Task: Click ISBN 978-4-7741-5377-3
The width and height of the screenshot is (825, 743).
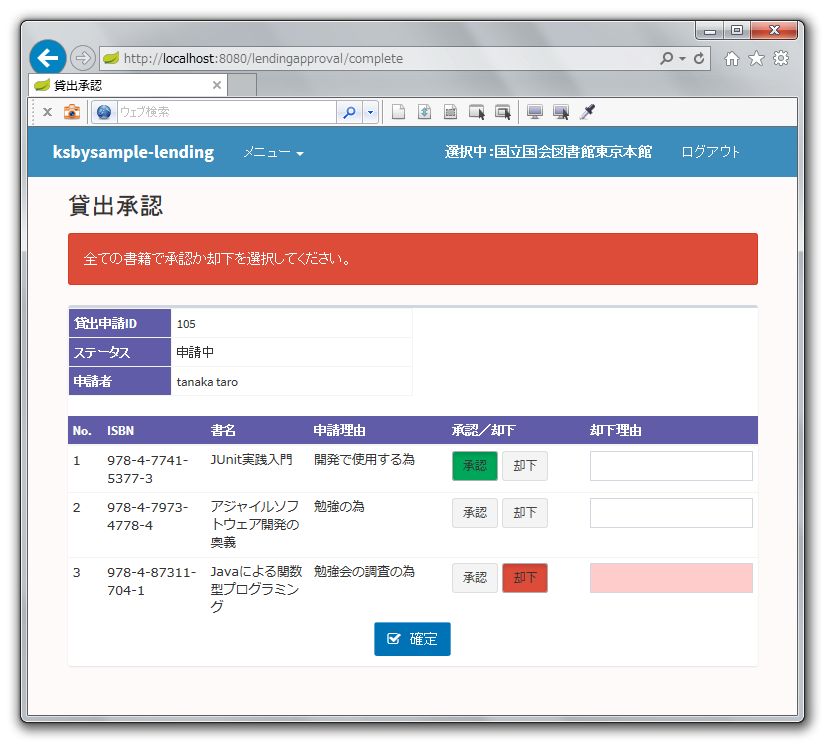Action: (x=147, y=469)
